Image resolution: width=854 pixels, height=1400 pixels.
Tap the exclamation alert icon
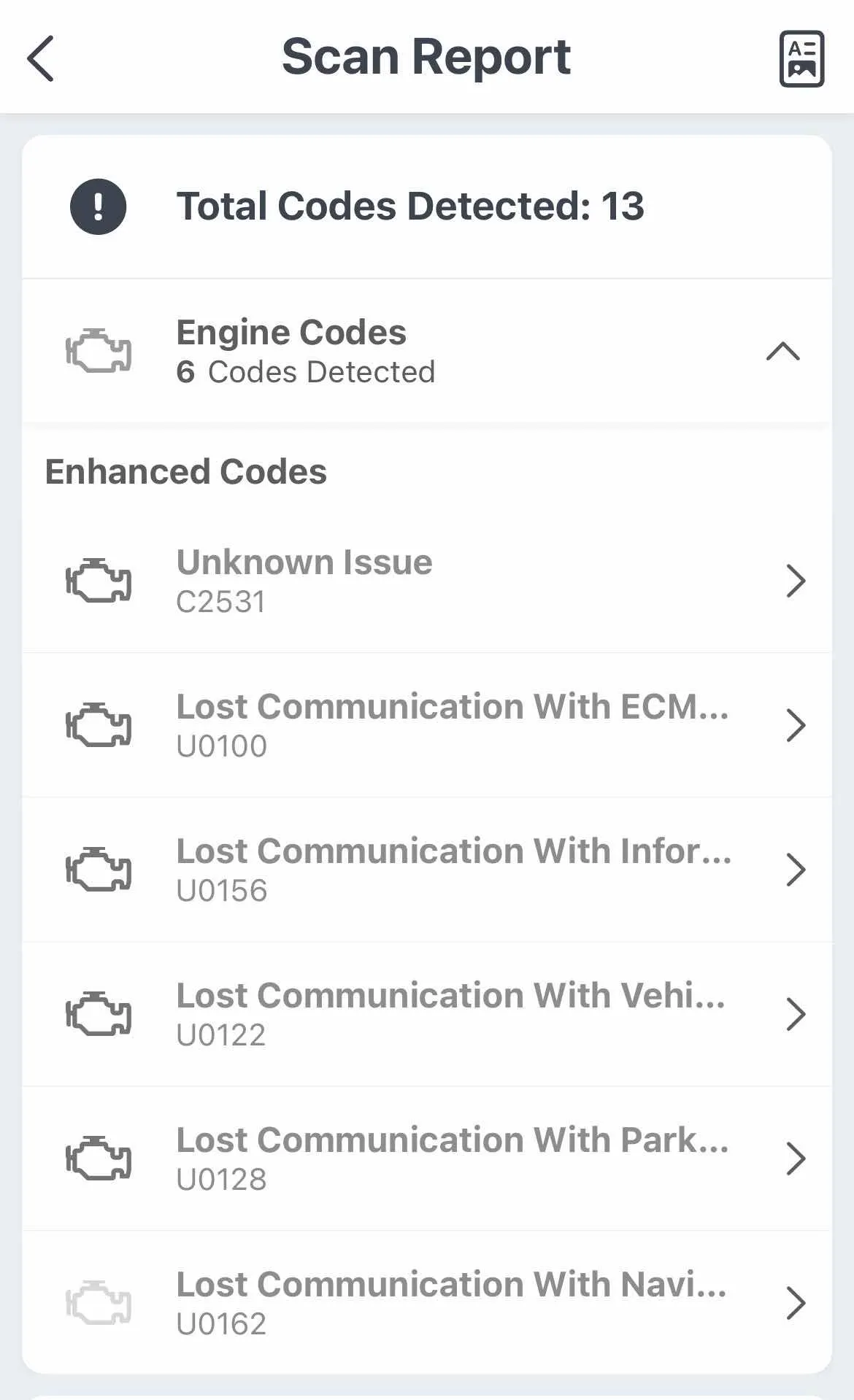[98, 206]
